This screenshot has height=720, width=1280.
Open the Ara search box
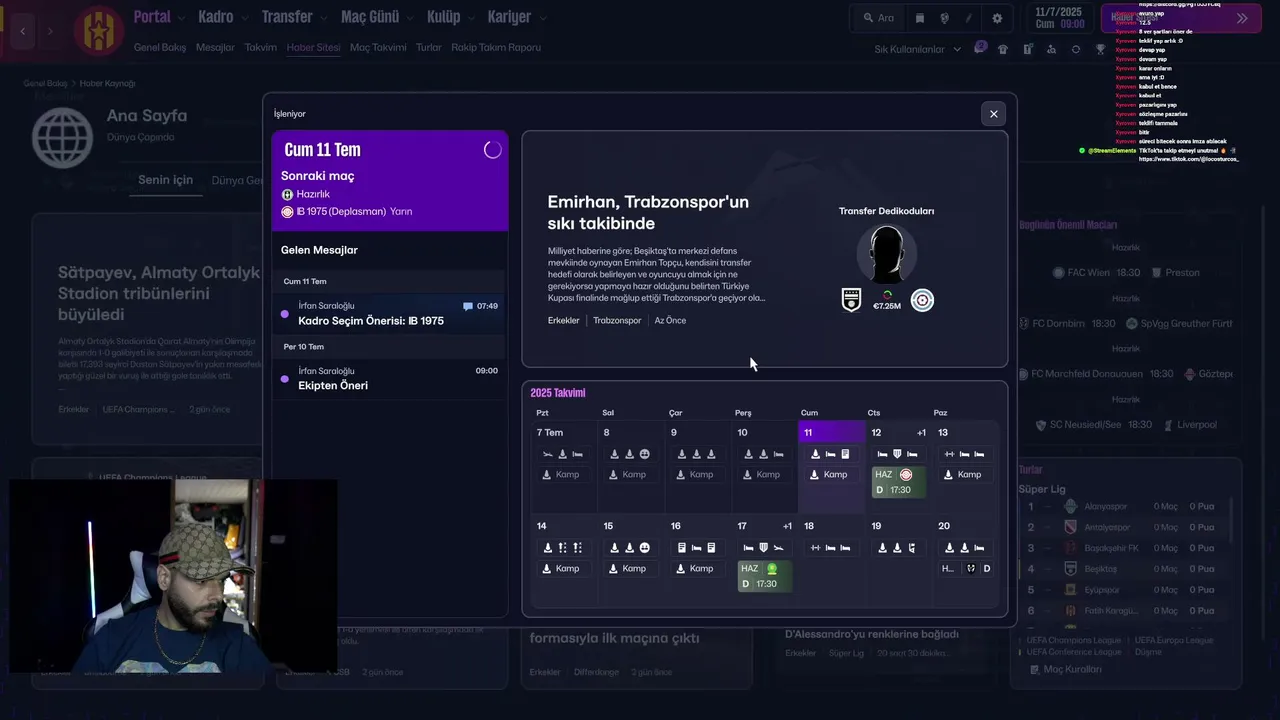coord(877,18)
